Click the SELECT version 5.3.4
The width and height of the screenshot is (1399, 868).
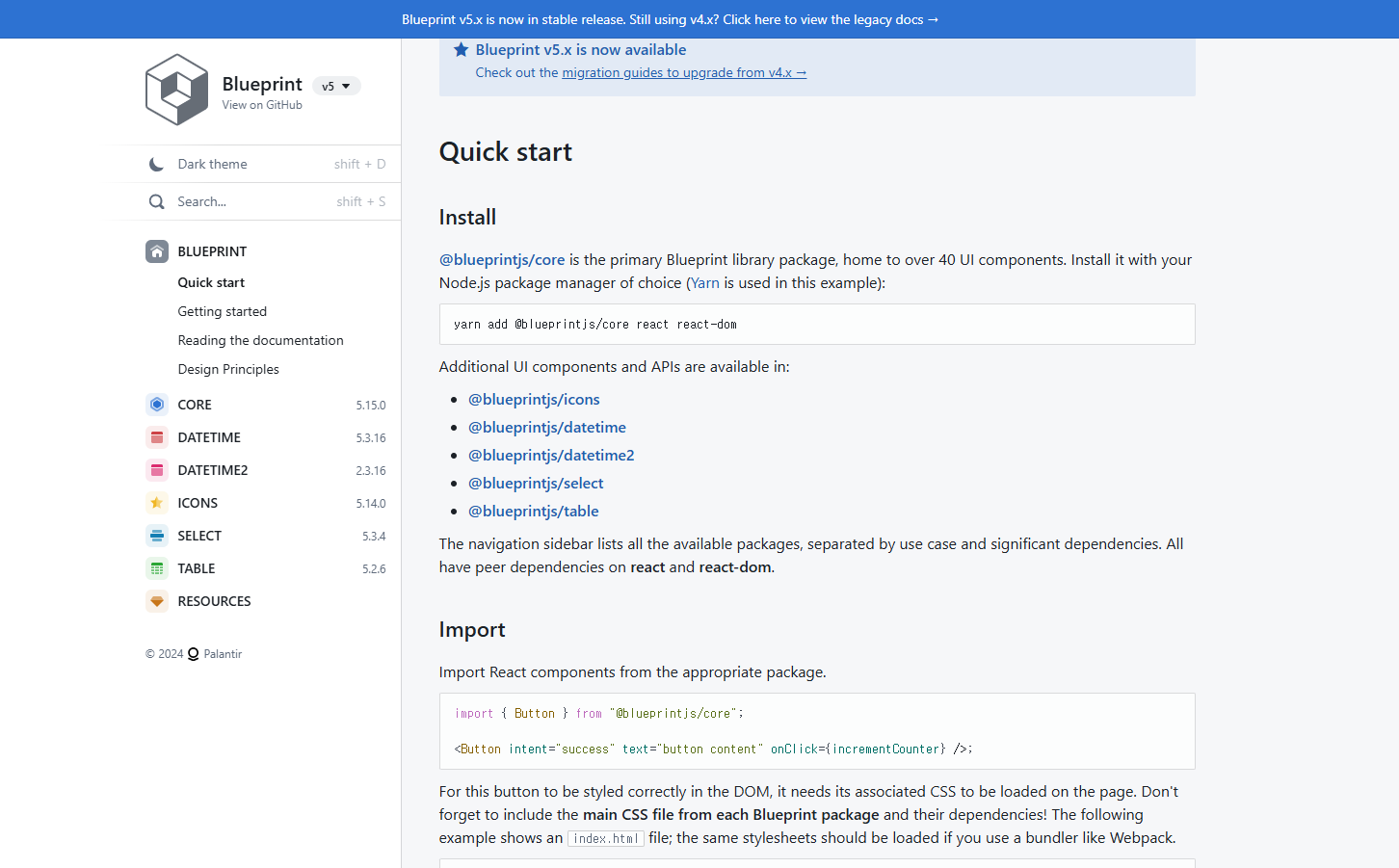pyautogui.click(x=374, y=537)
